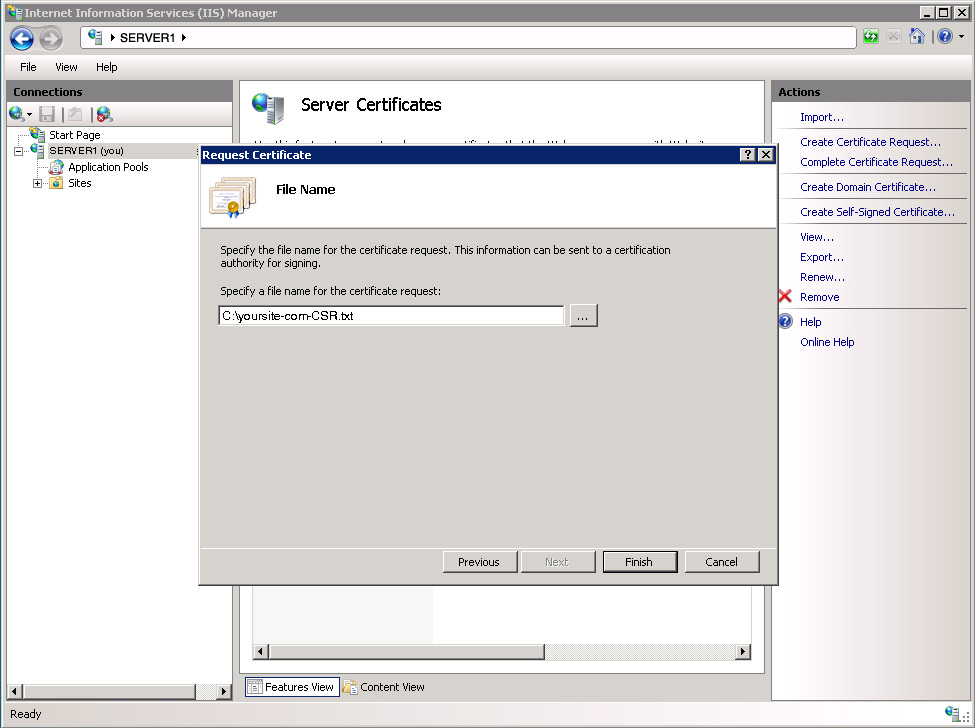Click the right arrow of the certificates list scrollbar

pos(742,652)
